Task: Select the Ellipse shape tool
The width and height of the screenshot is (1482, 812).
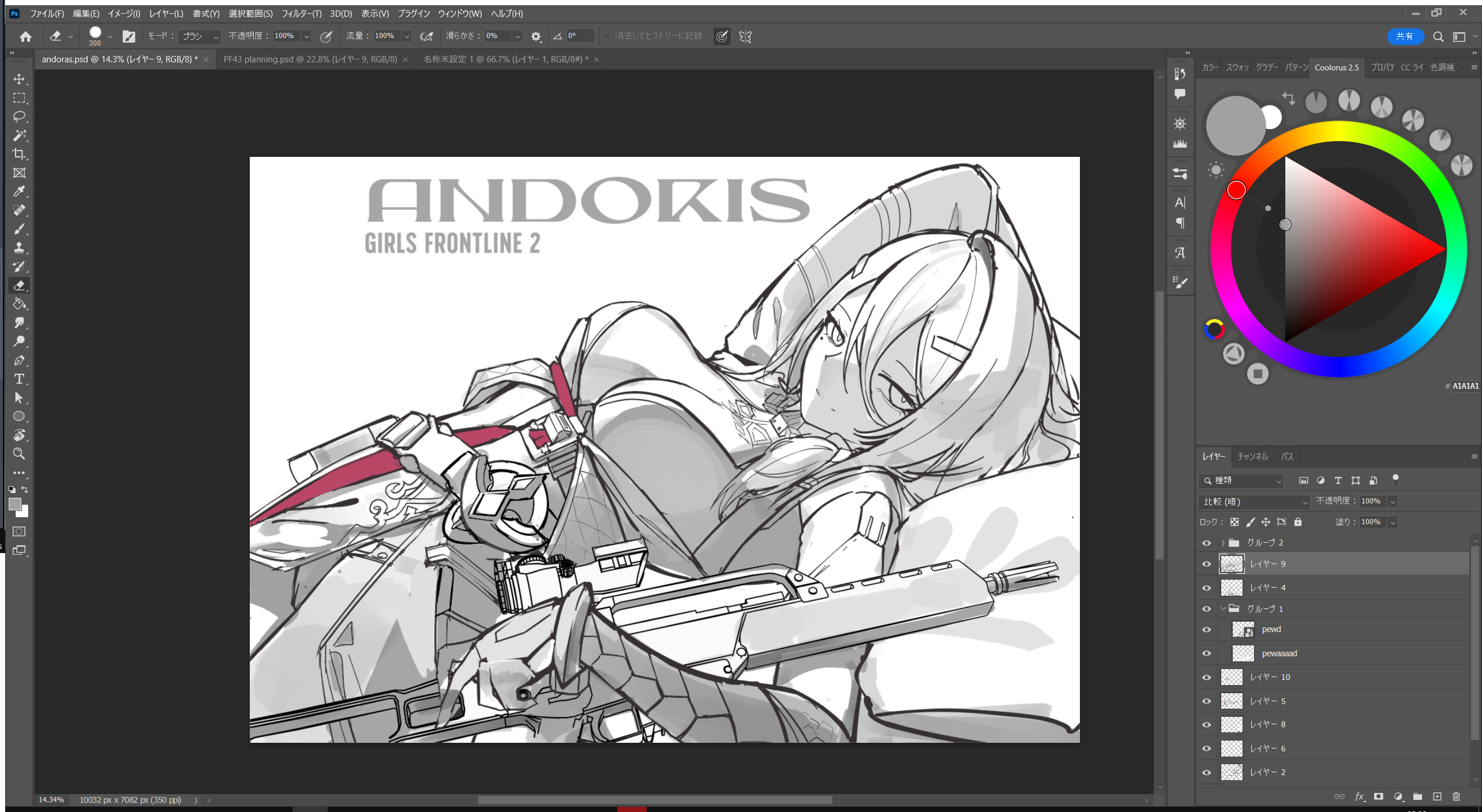Action: point(19,416)
